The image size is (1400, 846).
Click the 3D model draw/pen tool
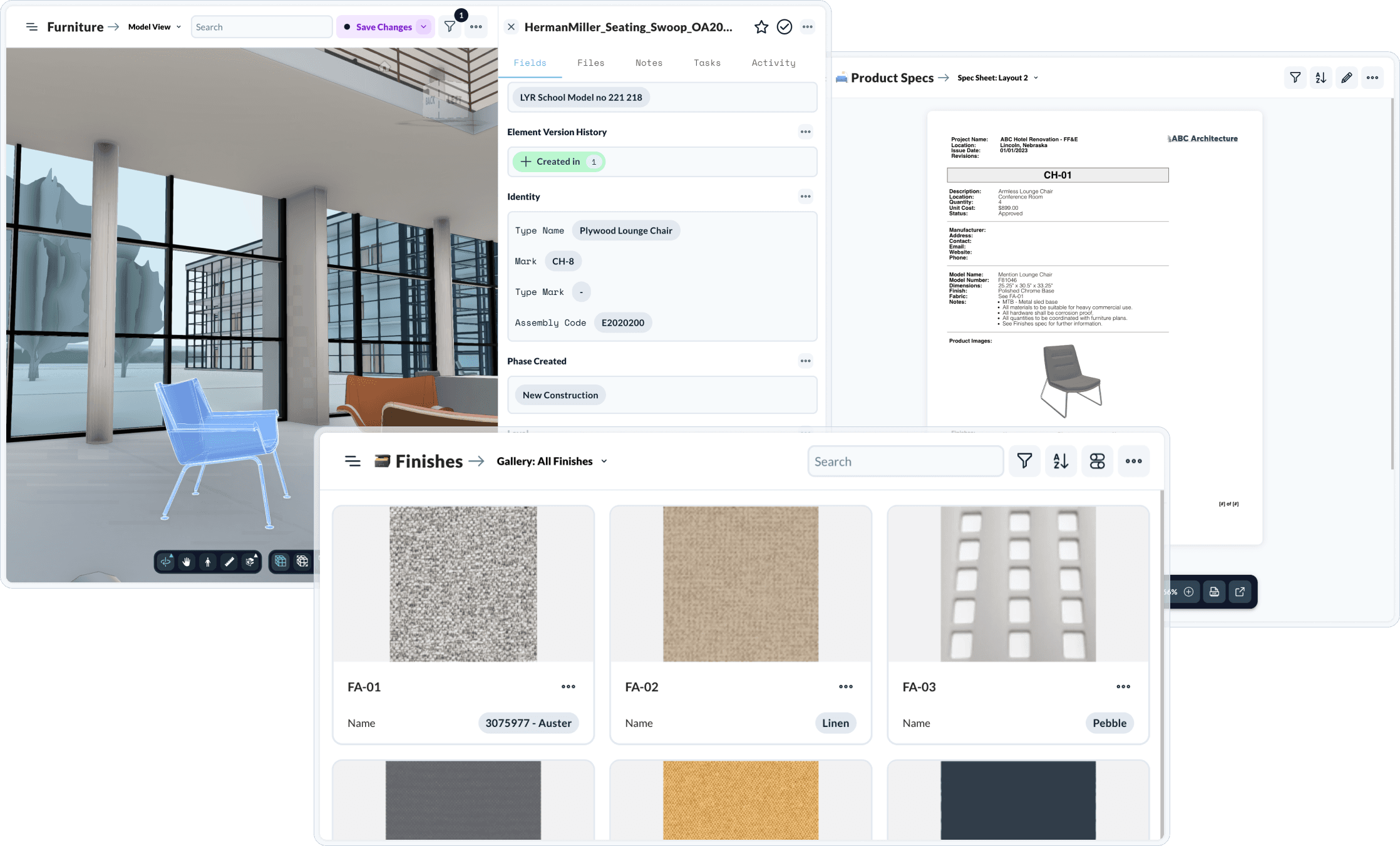tap(228, 561)
